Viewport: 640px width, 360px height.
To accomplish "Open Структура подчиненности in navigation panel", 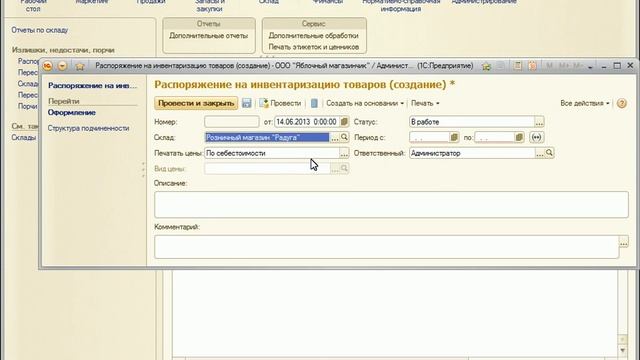I will pyautogui.click(x=88, y=128).
